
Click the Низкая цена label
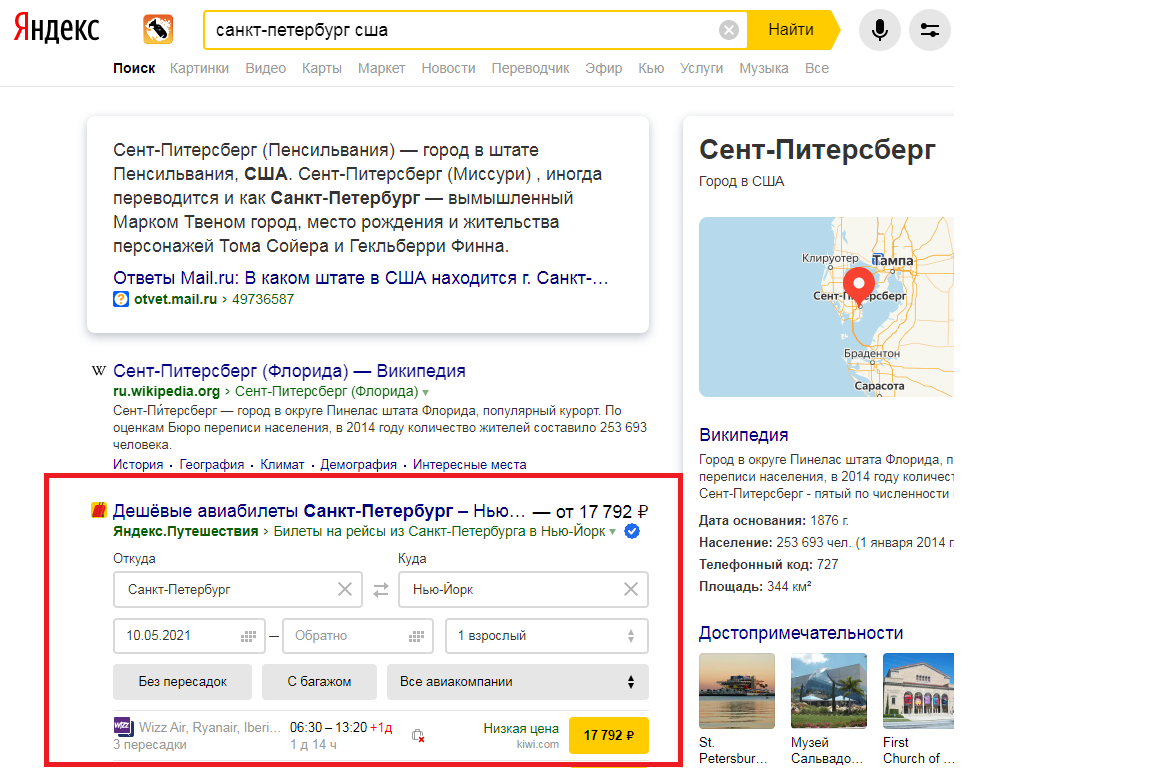pos(521,728)
